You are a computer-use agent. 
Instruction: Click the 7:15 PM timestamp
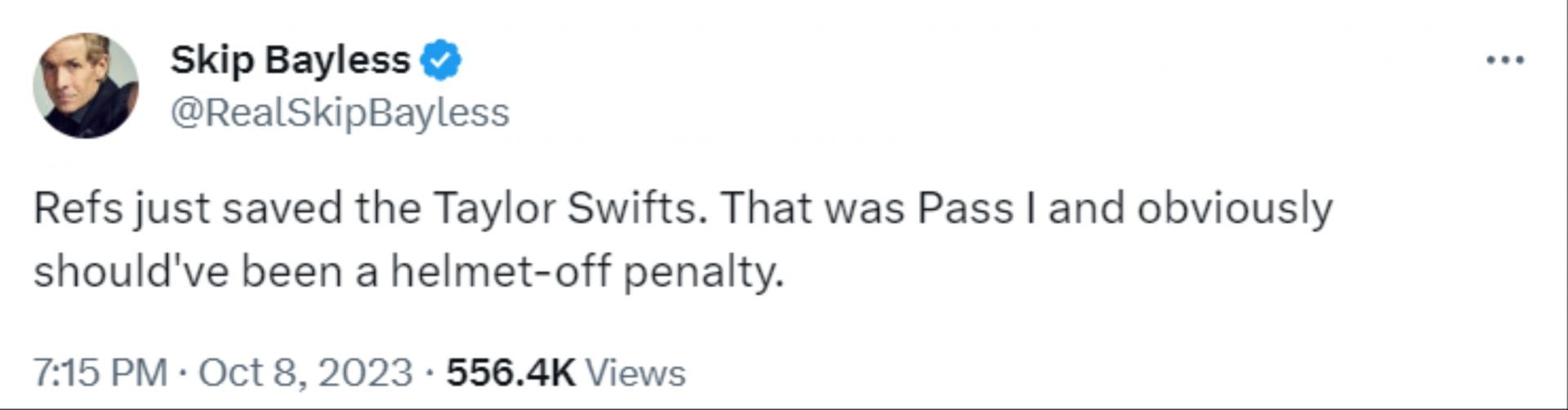pyautogui.click(x=100, y=372)
